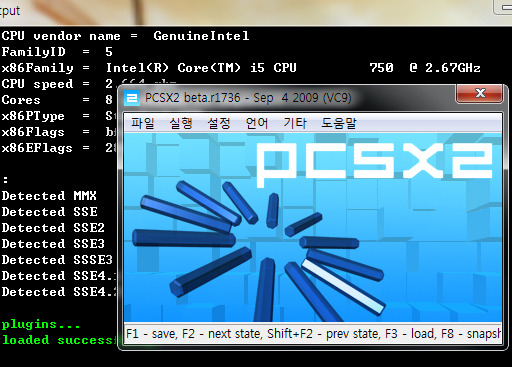512x367 pixels.
Task: Click 'Detected MMX' in console
Action: tap(49, 196)
